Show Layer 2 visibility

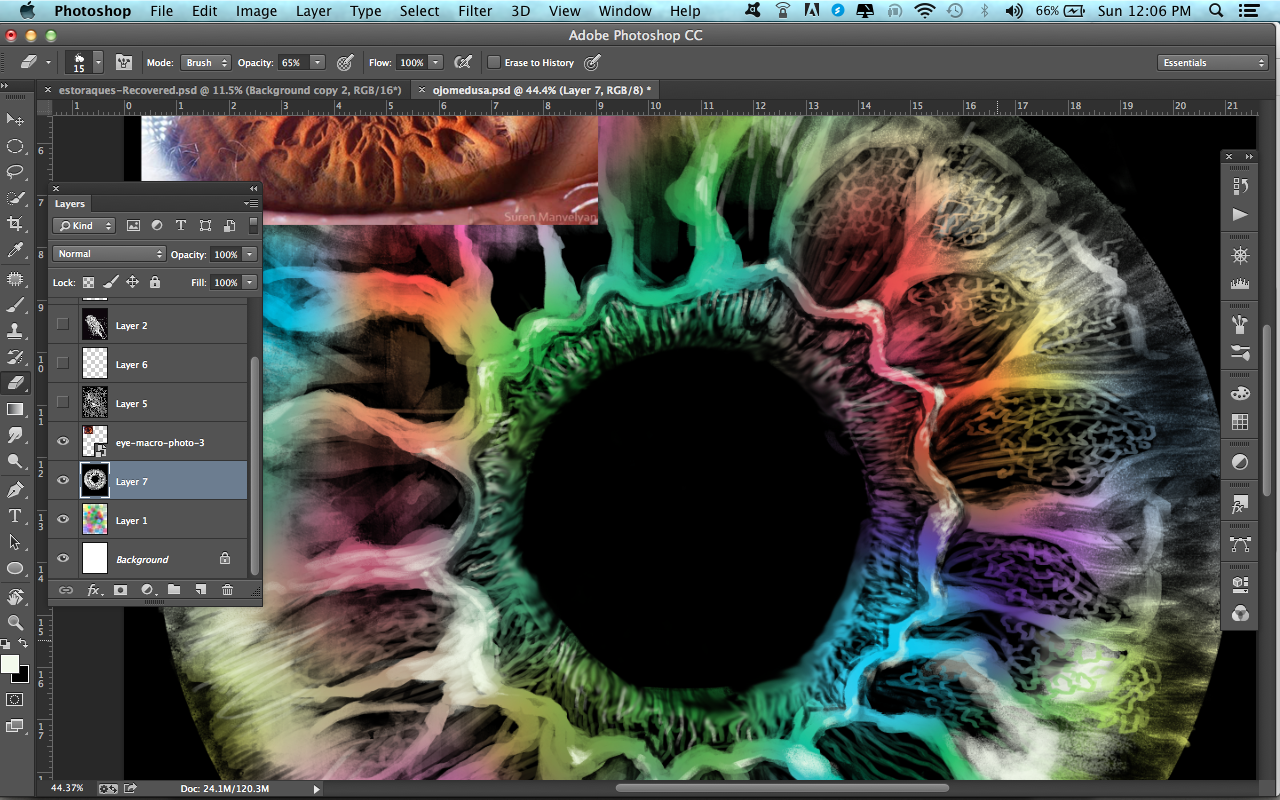[x=63, y=324]
